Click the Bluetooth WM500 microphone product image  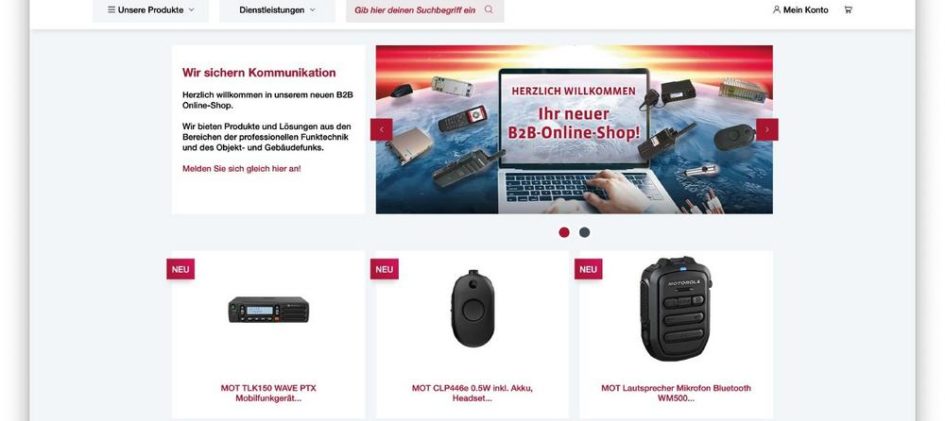(x=676, y=309)
